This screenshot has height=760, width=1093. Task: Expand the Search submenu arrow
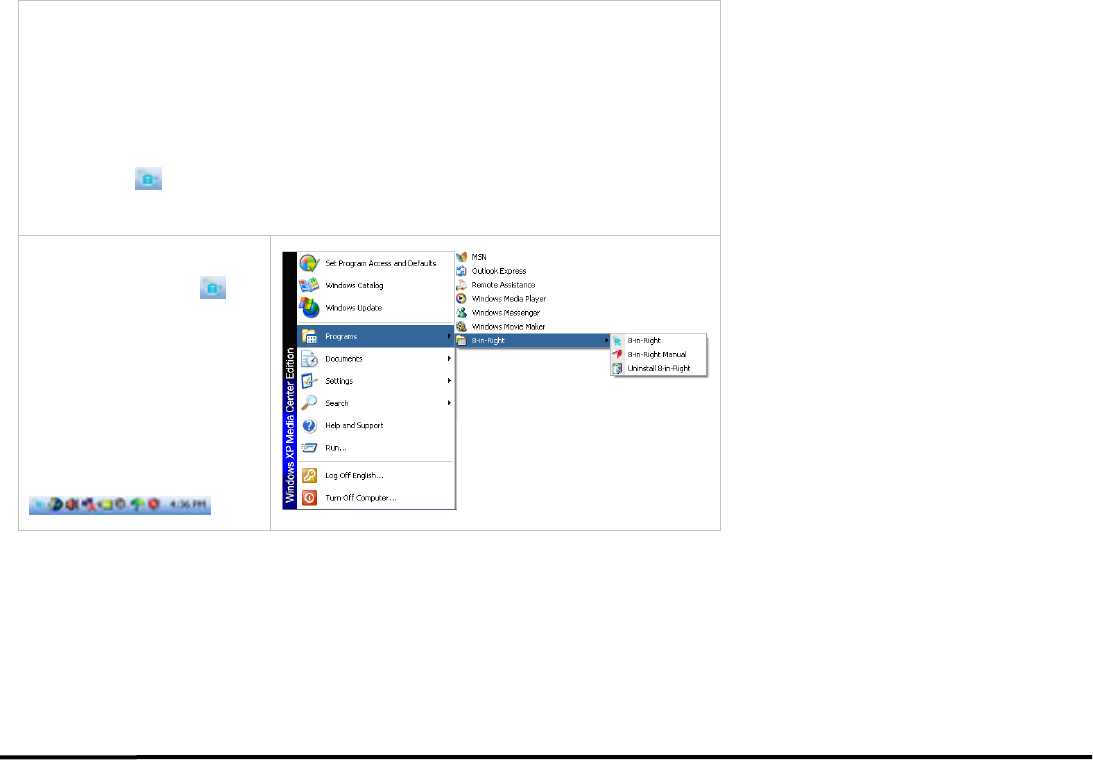coord(449,403)
